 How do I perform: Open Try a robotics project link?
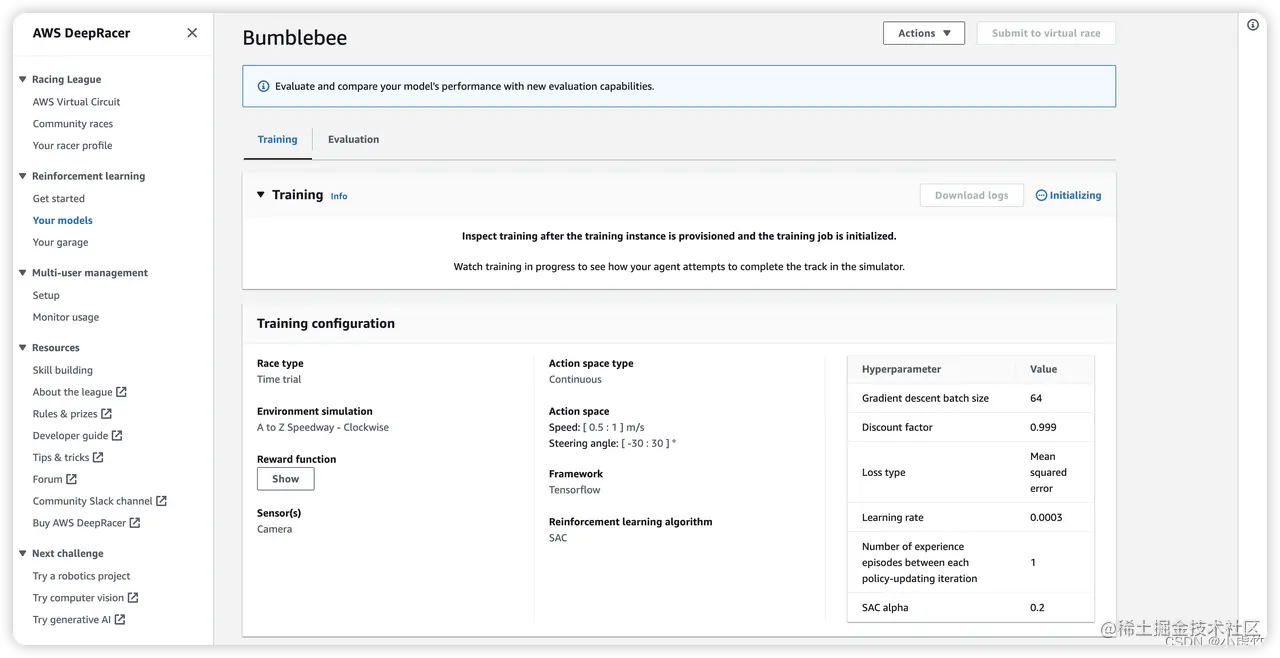(x=82, y=576)
